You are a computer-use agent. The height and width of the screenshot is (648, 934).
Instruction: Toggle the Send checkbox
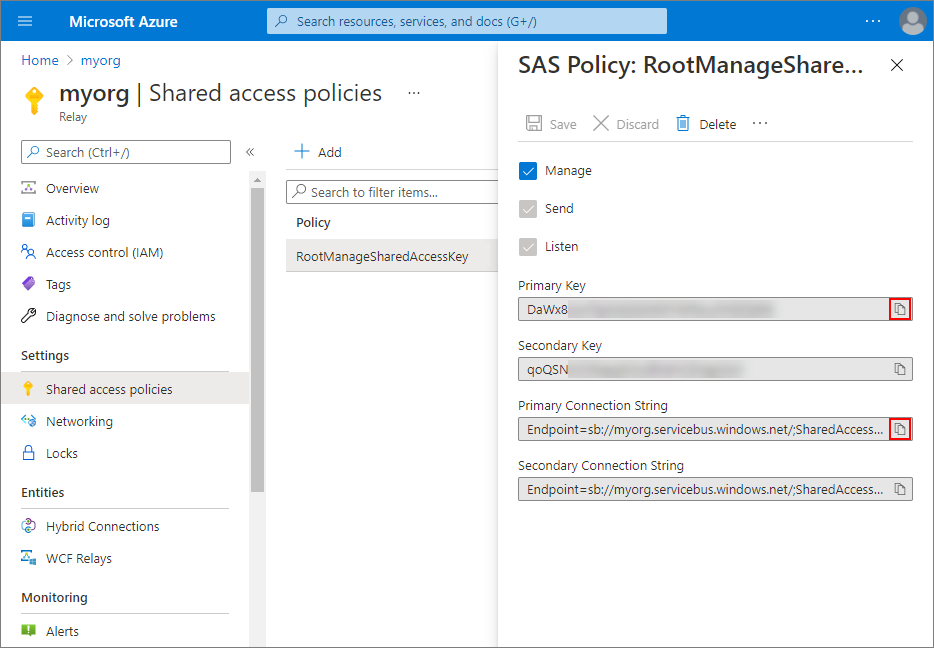(x=529, y=209)
